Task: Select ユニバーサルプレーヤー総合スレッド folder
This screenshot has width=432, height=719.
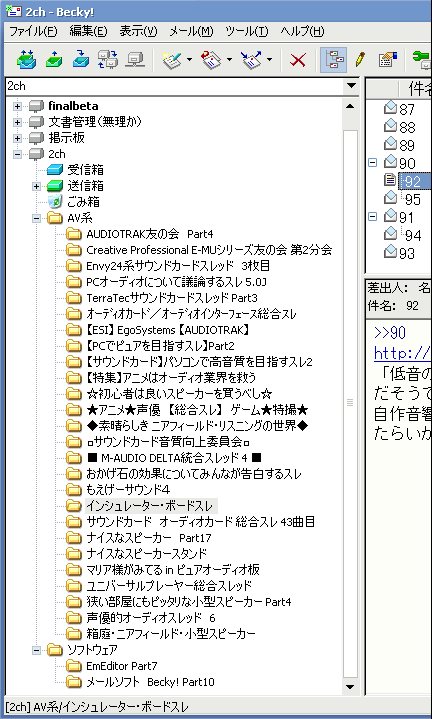Action: [169, 586]
